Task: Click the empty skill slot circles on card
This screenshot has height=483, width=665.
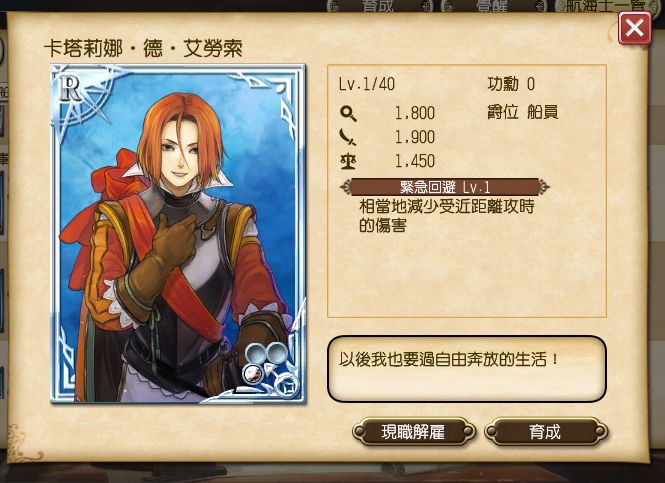Action: [x=266, y=352]
